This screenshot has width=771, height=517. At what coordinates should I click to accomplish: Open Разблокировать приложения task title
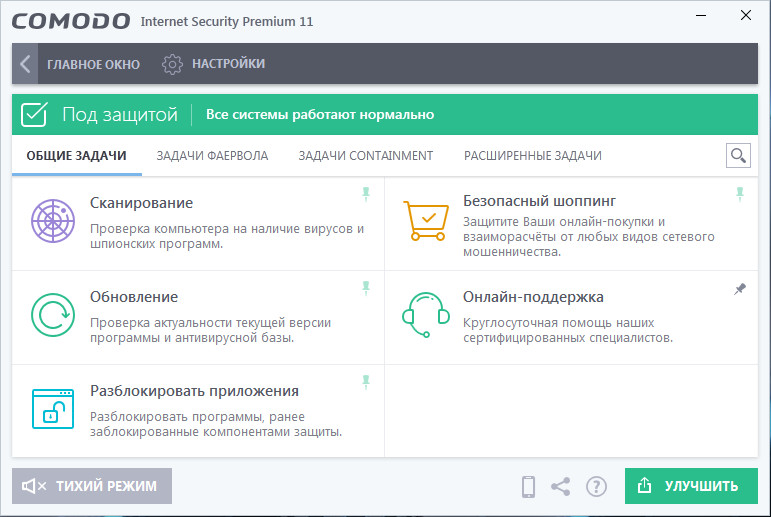click(x=195, y=391)
